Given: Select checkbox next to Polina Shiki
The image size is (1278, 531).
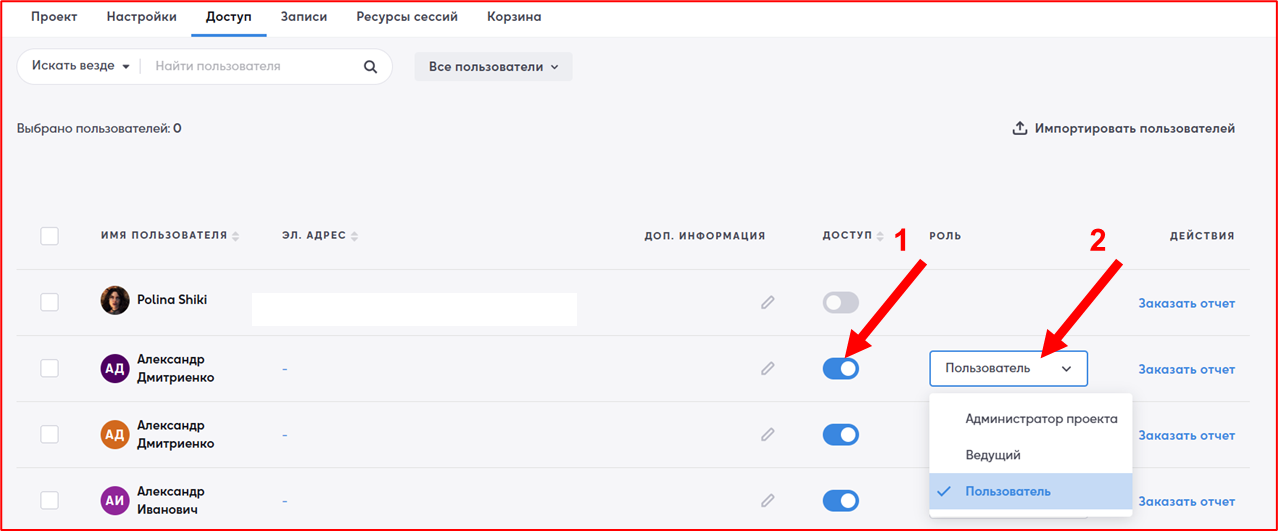Looking at the screenshot, I should [49, 302].
